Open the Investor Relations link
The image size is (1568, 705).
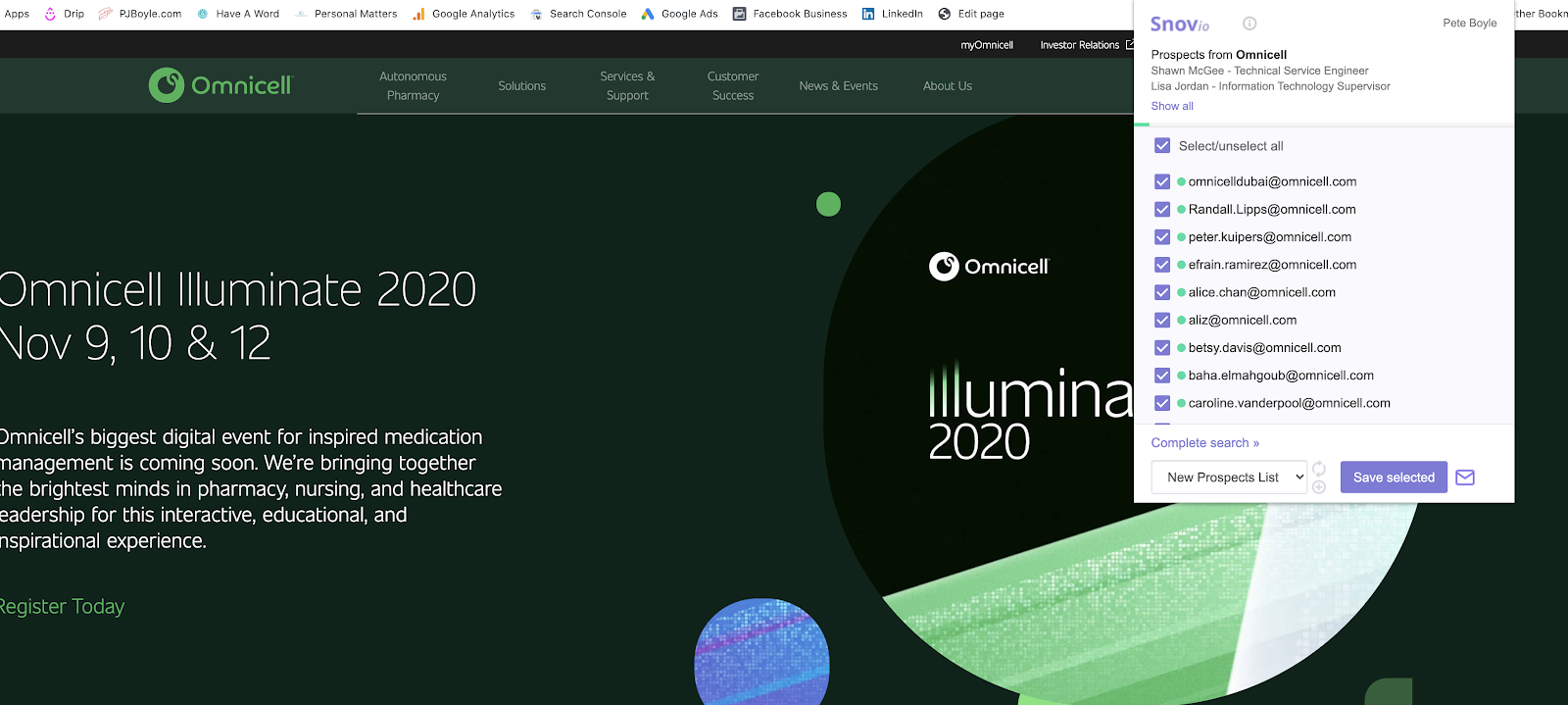point(1079,45)
